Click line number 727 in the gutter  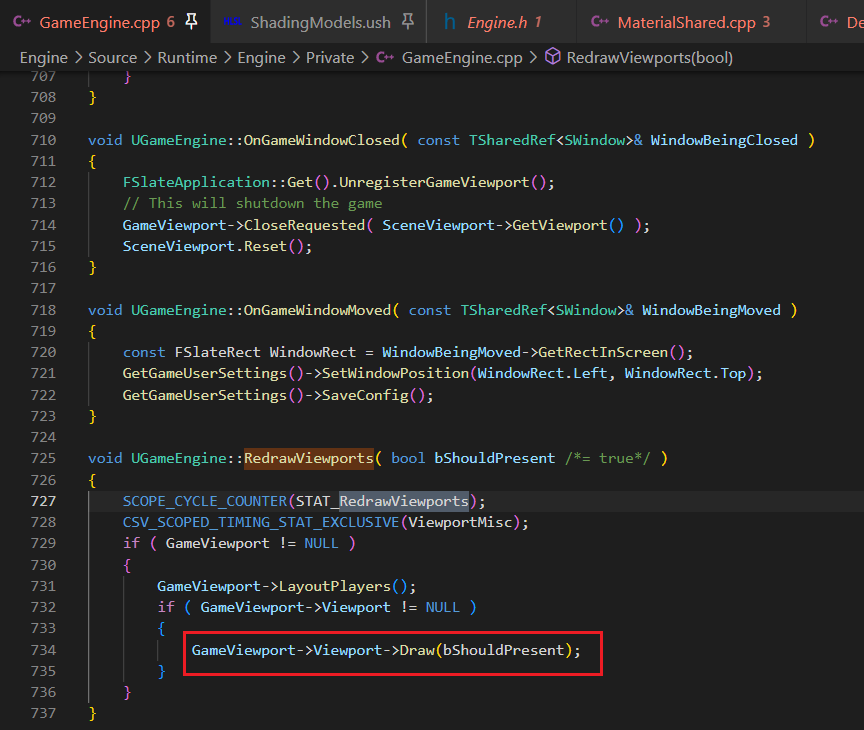coord(43,501)
